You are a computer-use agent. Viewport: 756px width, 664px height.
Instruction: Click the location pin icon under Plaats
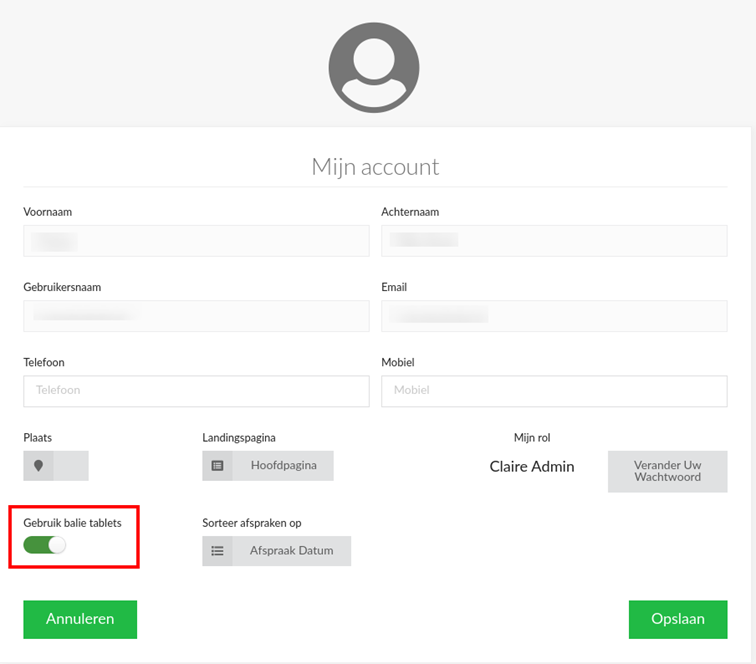38,466
